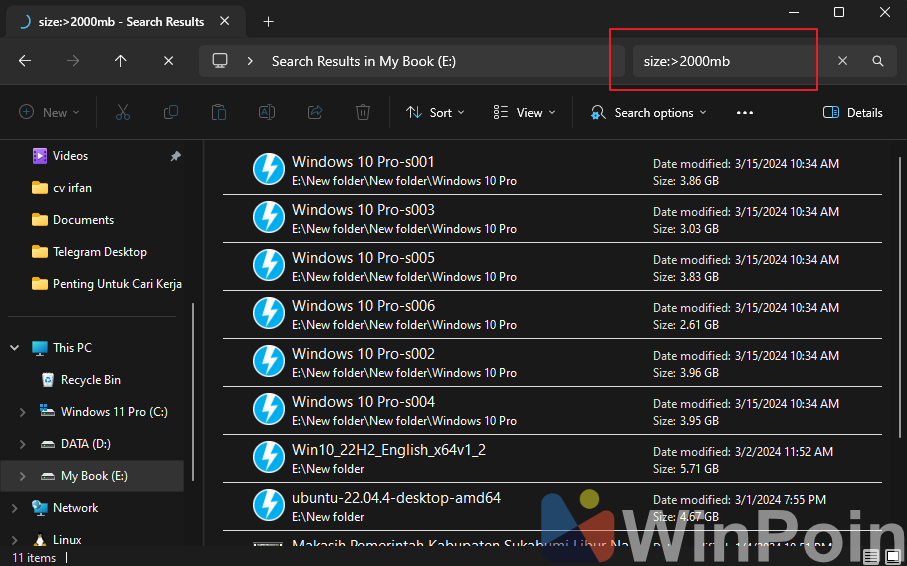The height and width of the screenshot is (566, 907).
Task: Toggle the Details pane
Action: point(853,112)
